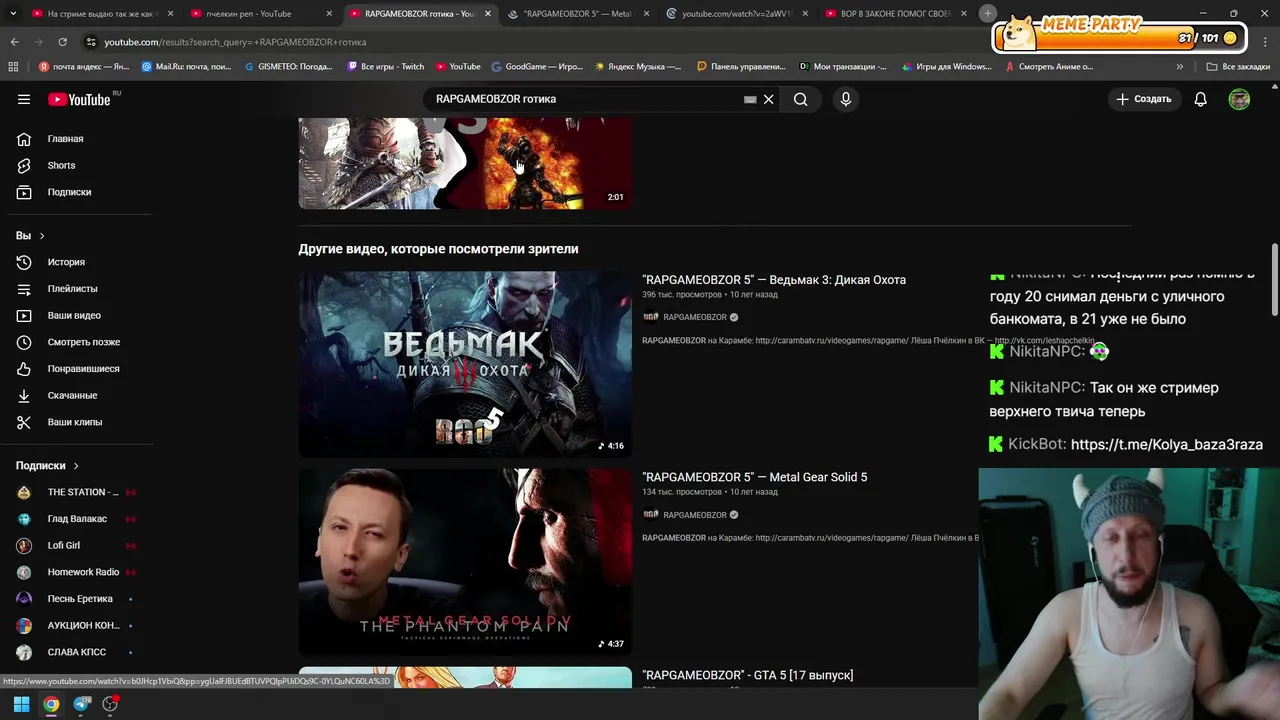1280x720 pixels.
Task: Switch to ВОР В ЗАКОНЕ tab
Action: (x=895, y=14)
